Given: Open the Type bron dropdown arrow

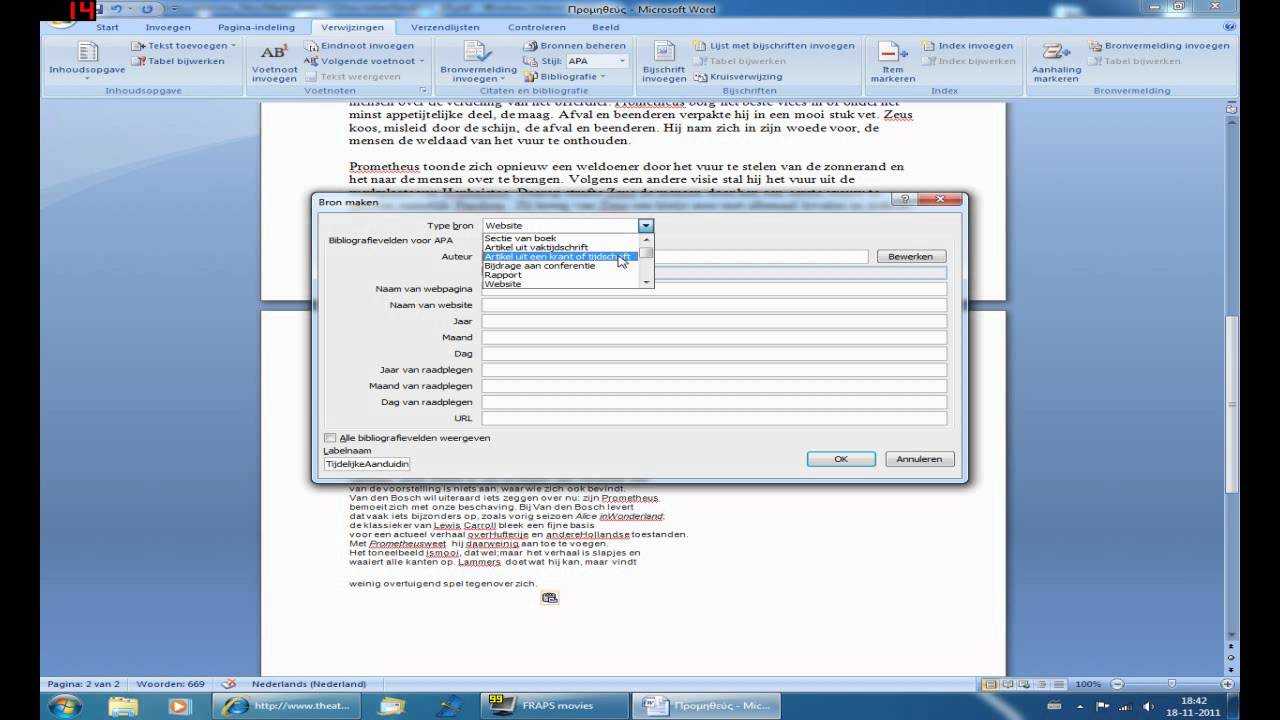Looking at the screenshot, I should [x=646, y=226].
